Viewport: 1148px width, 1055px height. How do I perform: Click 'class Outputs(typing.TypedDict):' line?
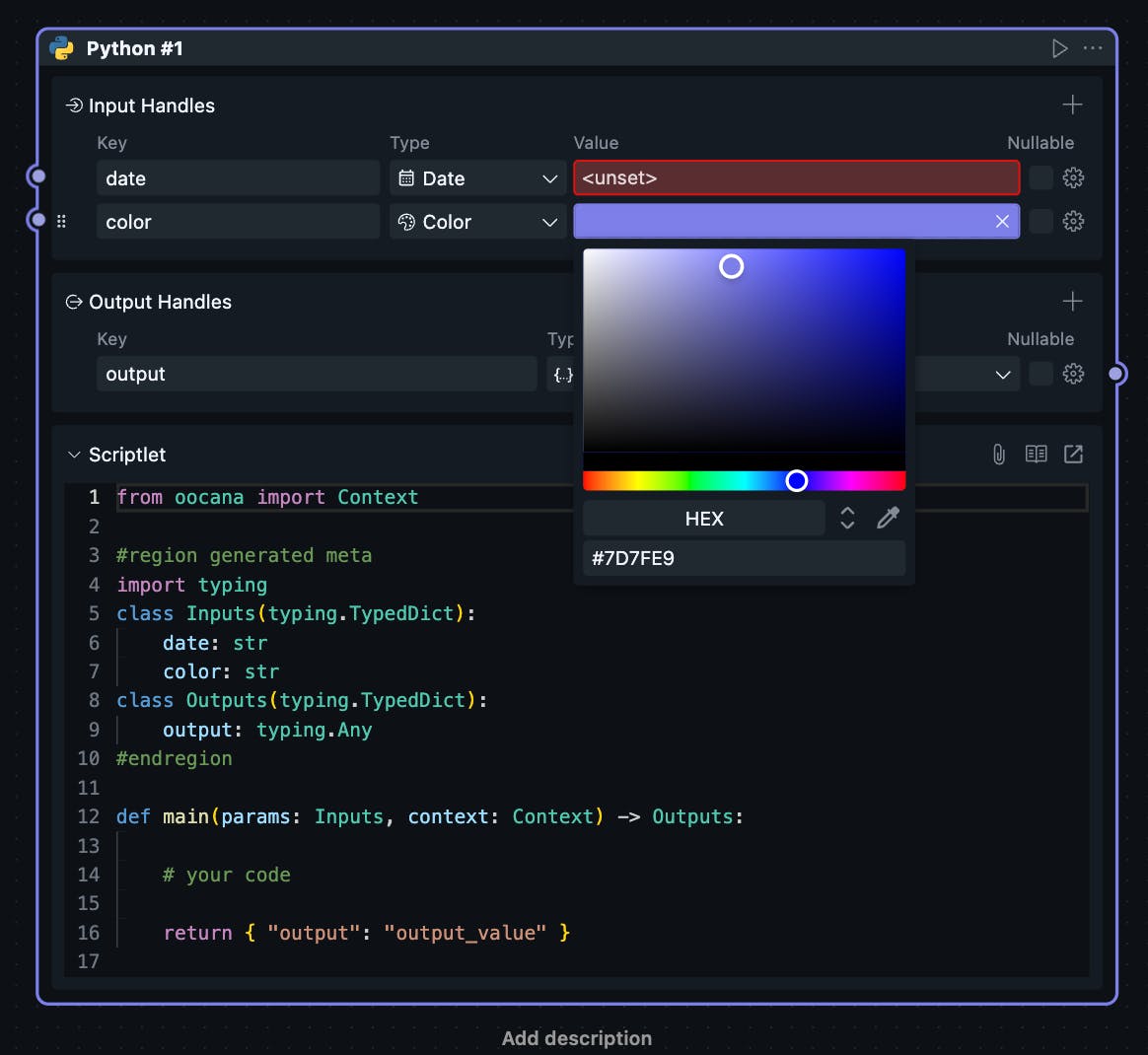tap(302, 701)
